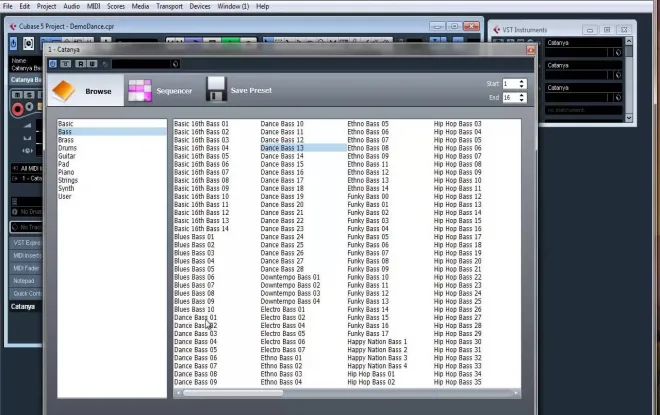Open preset browser for second Catanya VST slot
This screenshot has height=415, width=660.
pos(618,75)
